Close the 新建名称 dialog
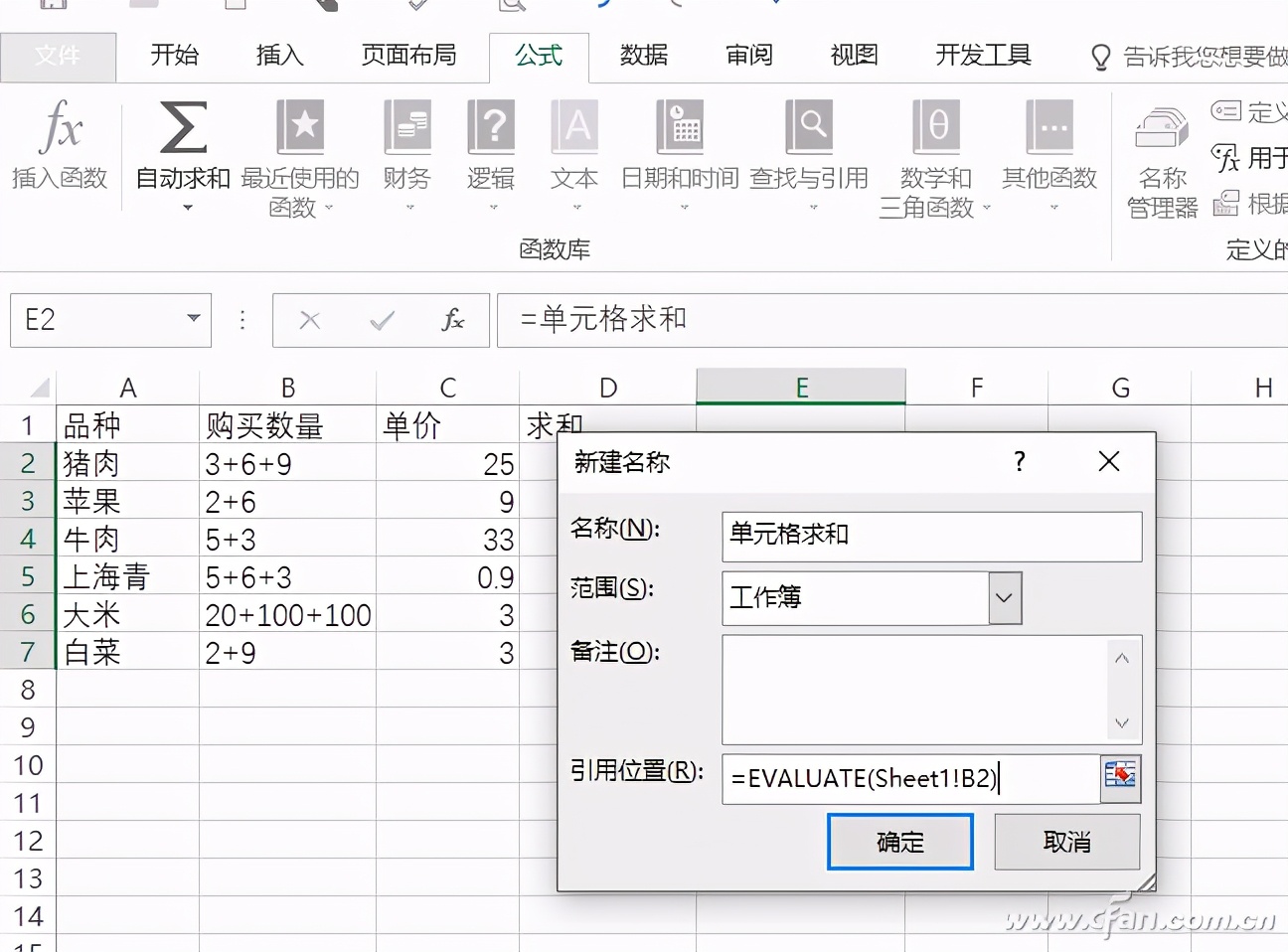 (1109, 461)
